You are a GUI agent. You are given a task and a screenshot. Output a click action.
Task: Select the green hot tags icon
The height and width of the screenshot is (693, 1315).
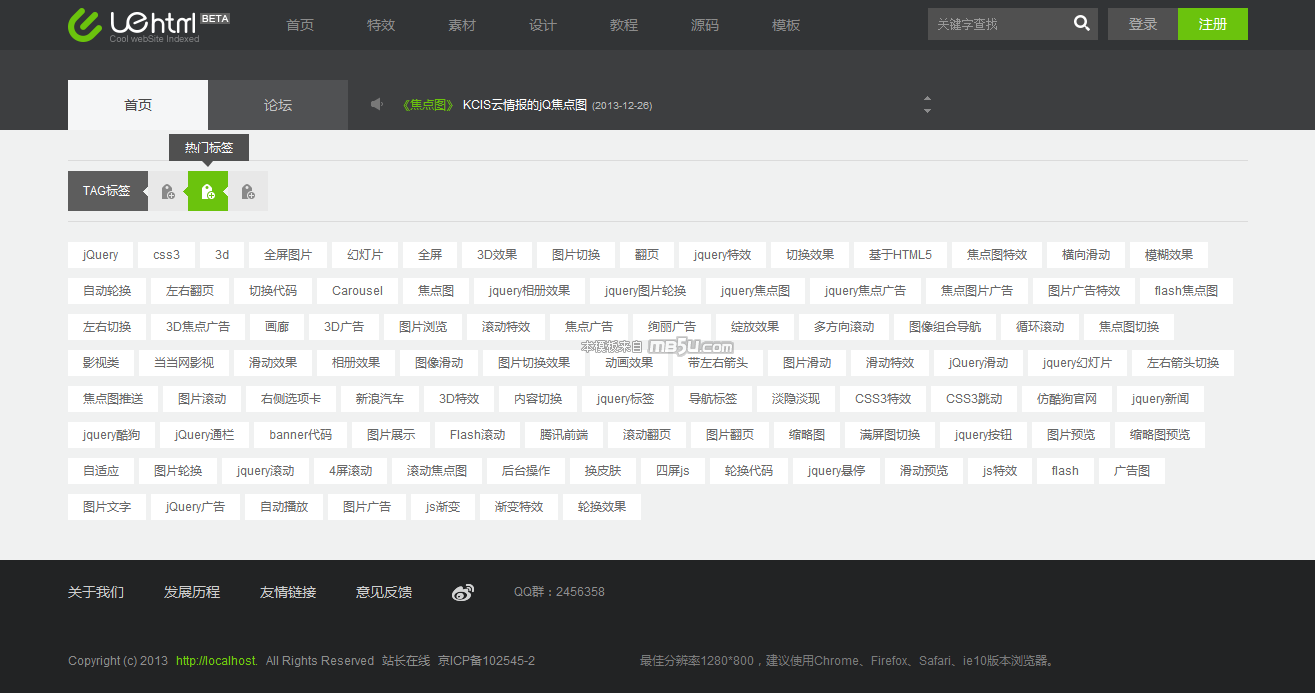208,191
